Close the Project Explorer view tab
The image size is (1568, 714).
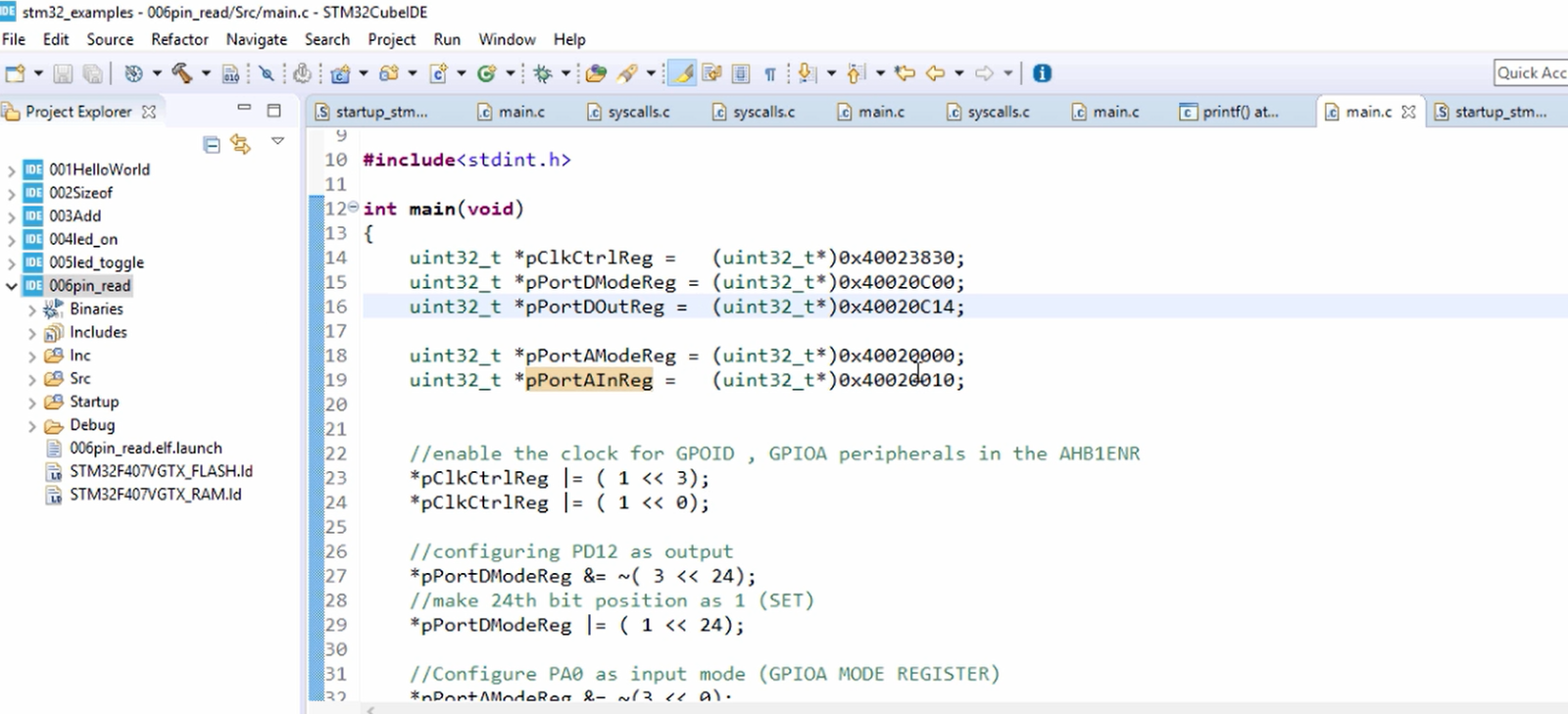click(x=149, y=112)
